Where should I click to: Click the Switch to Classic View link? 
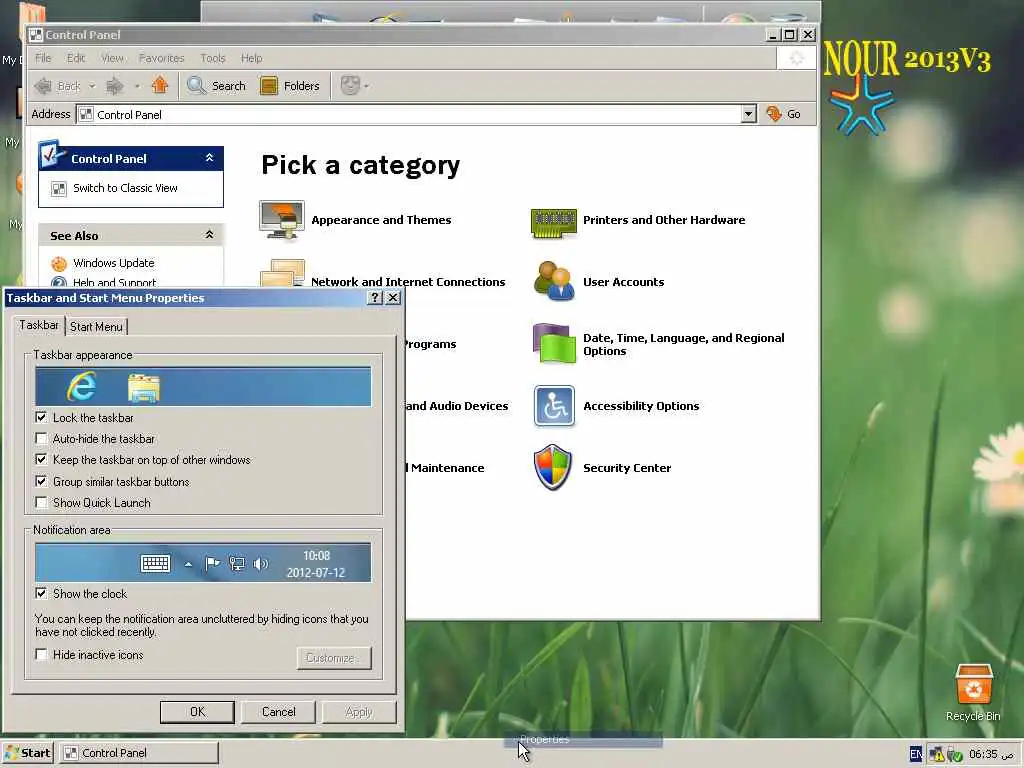pos(125,188)
